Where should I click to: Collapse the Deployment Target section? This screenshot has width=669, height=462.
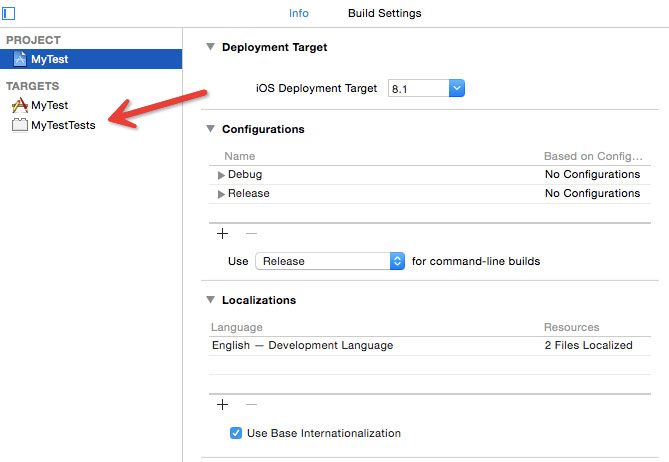[x=210, y=47]
